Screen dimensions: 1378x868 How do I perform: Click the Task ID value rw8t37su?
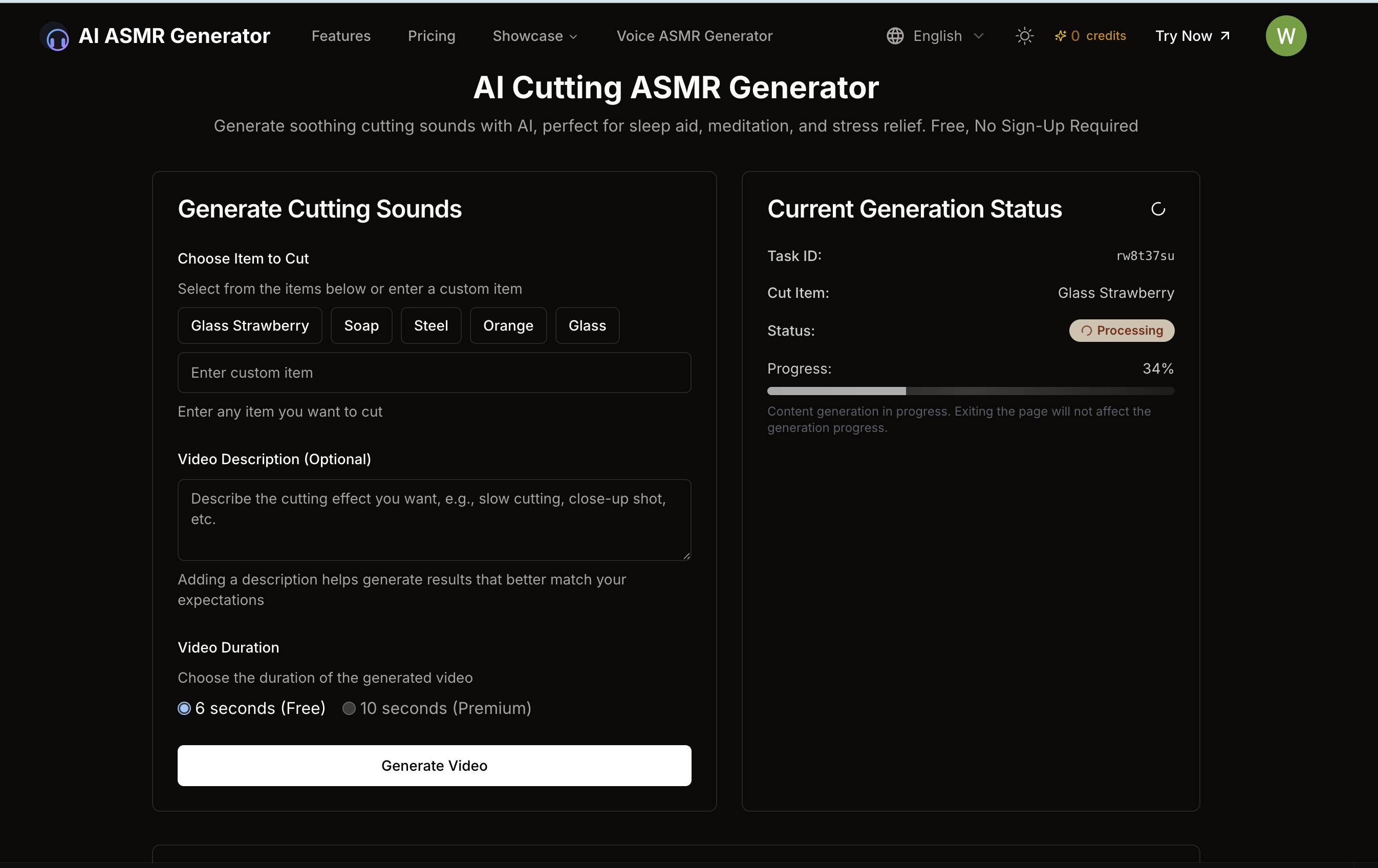point(1145,256)
